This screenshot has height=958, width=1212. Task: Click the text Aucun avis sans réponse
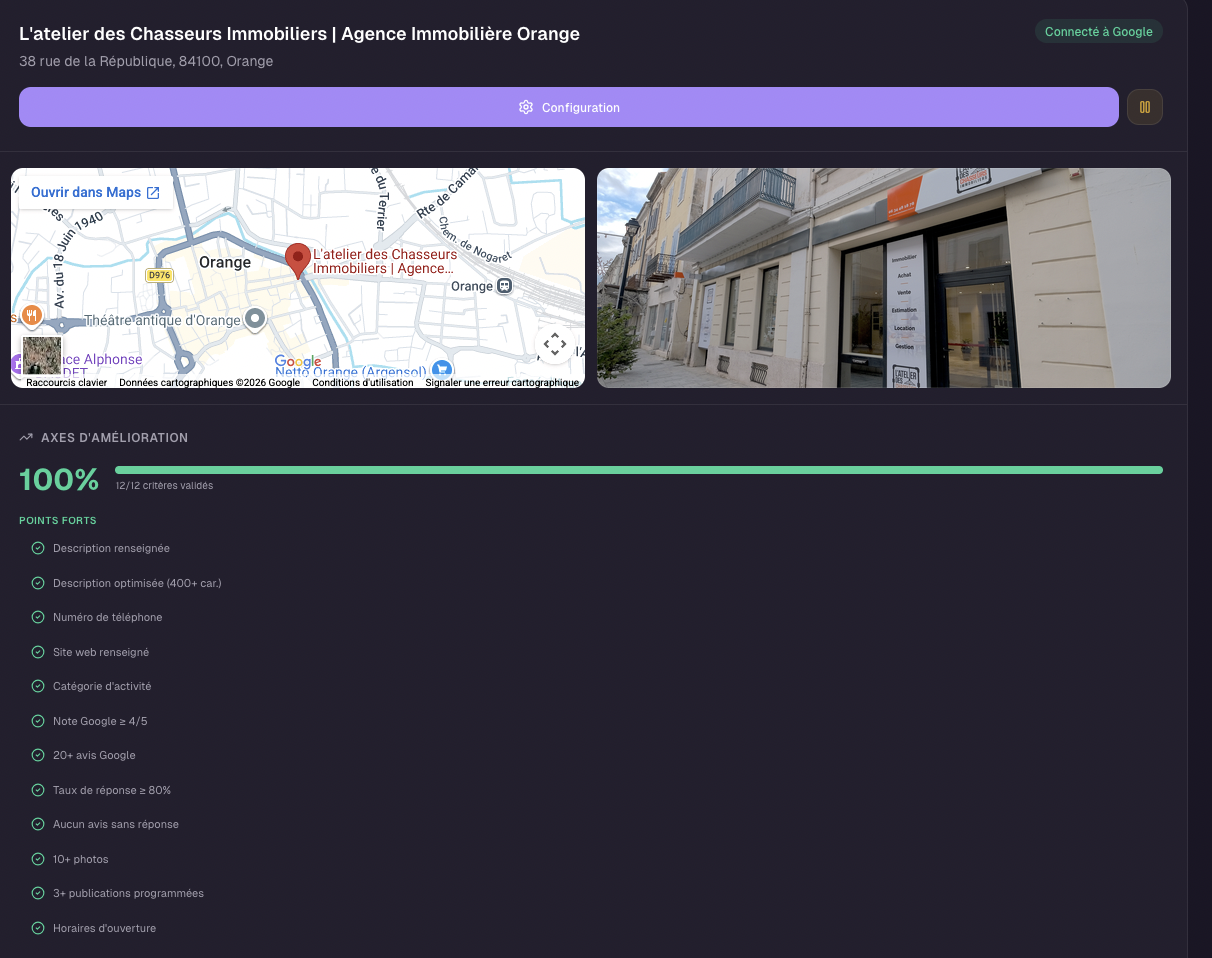(x=116, y=824)
